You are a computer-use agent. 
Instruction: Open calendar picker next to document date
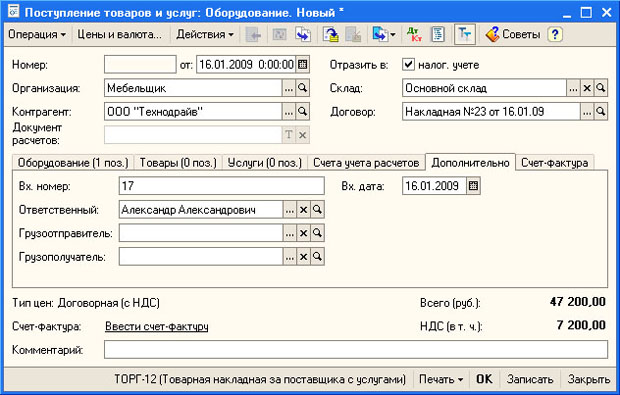[302, 64]
